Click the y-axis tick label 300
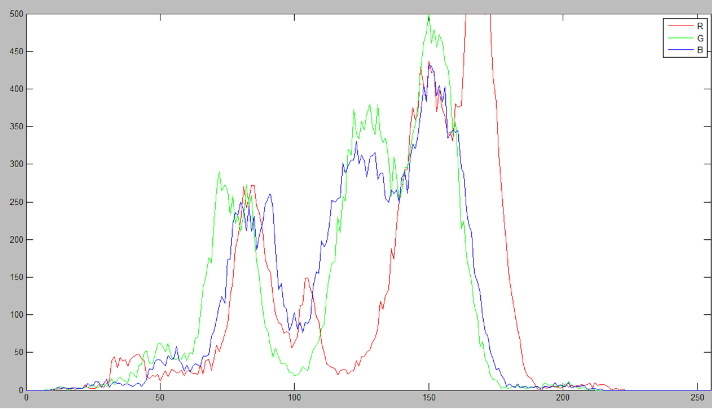The height and width of the screenshot is (410, 712). pos(15,164)
